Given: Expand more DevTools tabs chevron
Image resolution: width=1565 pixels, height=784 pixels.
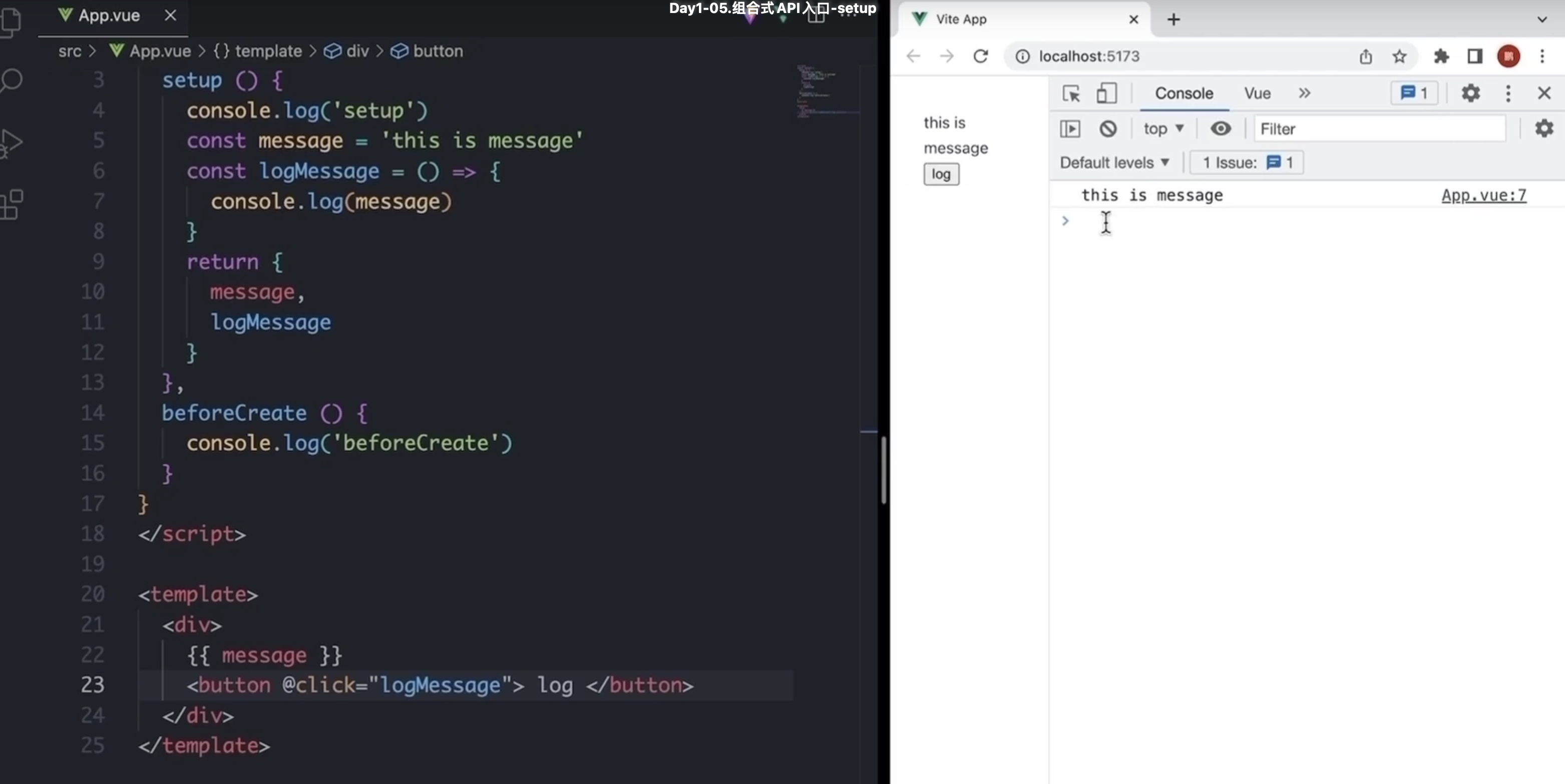Looking at the screenshot, I should [1304, 94].
